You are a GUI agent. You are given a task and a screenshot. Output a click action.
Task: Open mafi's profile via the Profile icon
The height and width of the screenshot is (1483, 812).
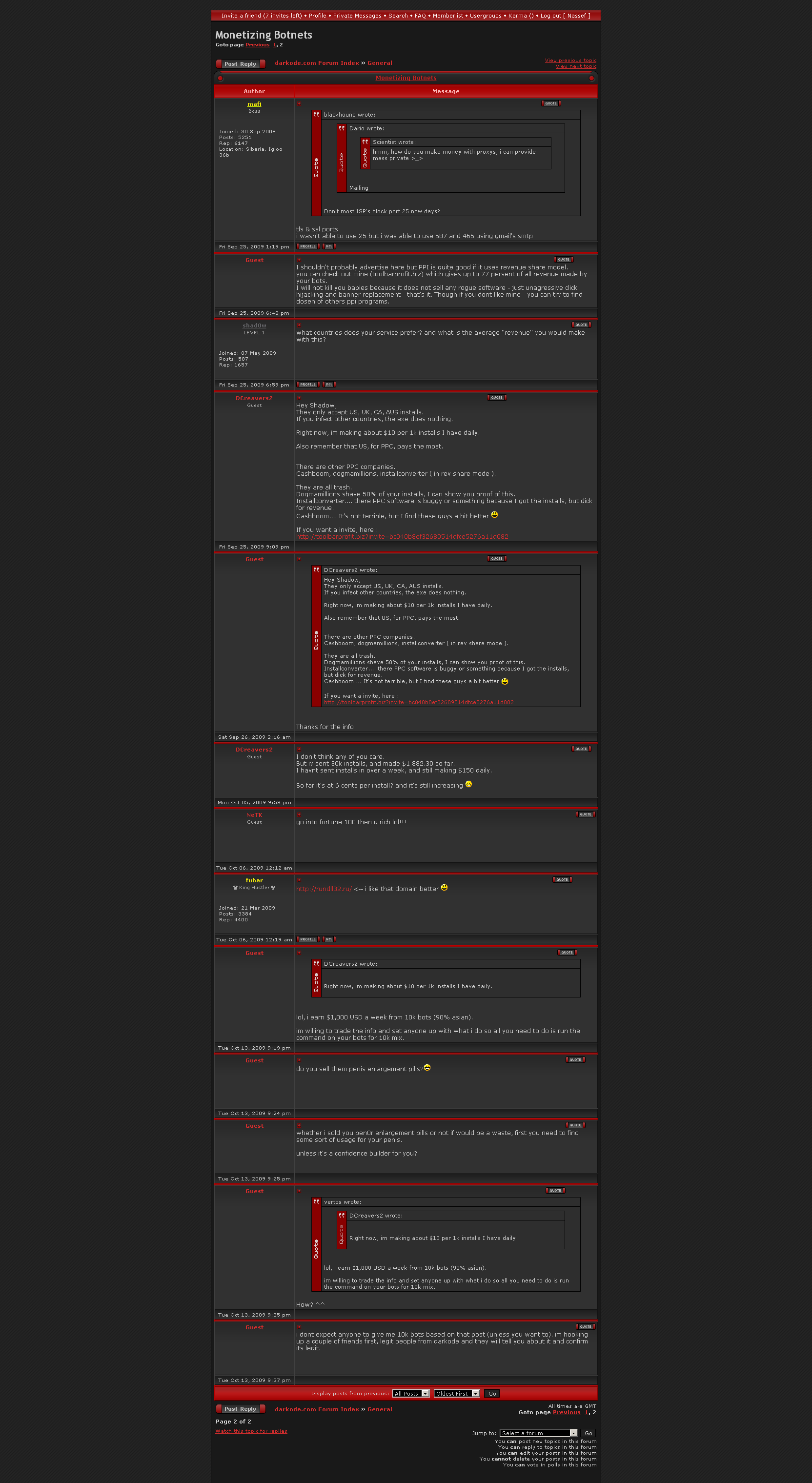click(x=307, y=246)
